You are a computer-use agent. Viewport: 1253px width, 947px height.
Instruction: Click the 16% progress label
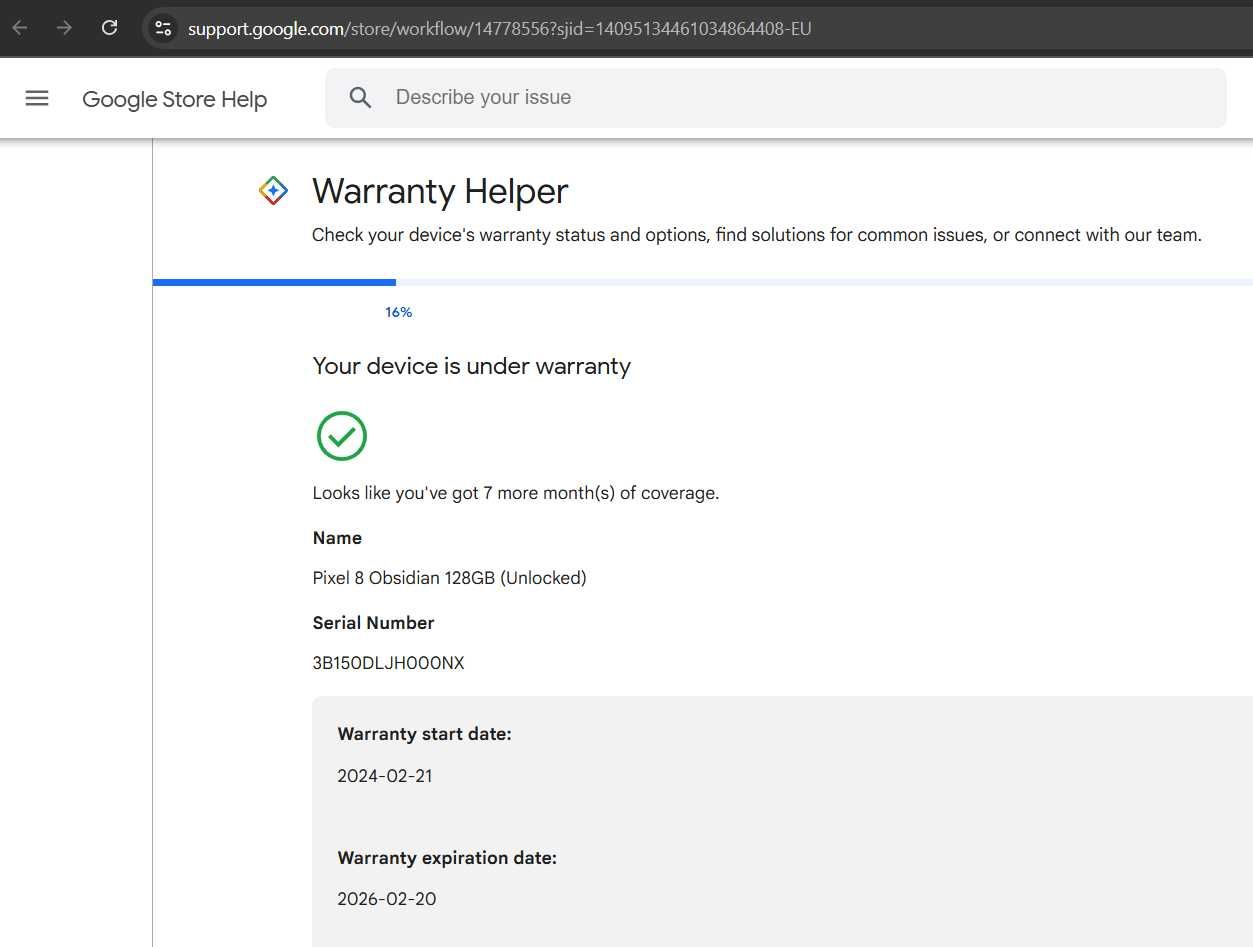(x=398, y=312)
